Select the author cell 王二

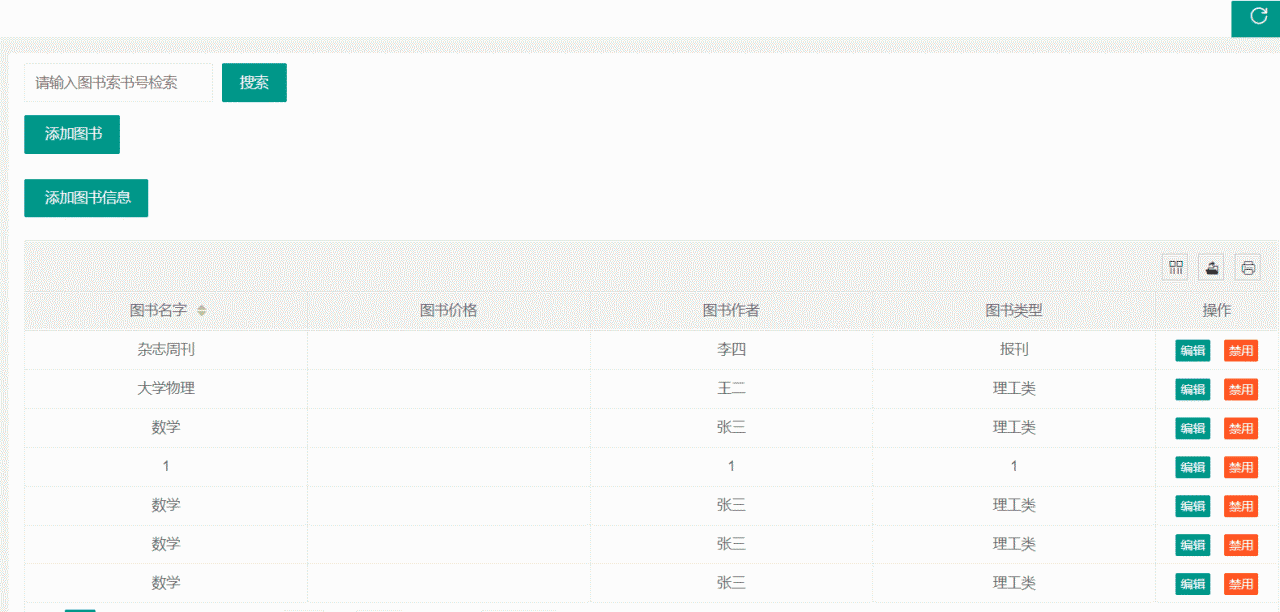731,389
